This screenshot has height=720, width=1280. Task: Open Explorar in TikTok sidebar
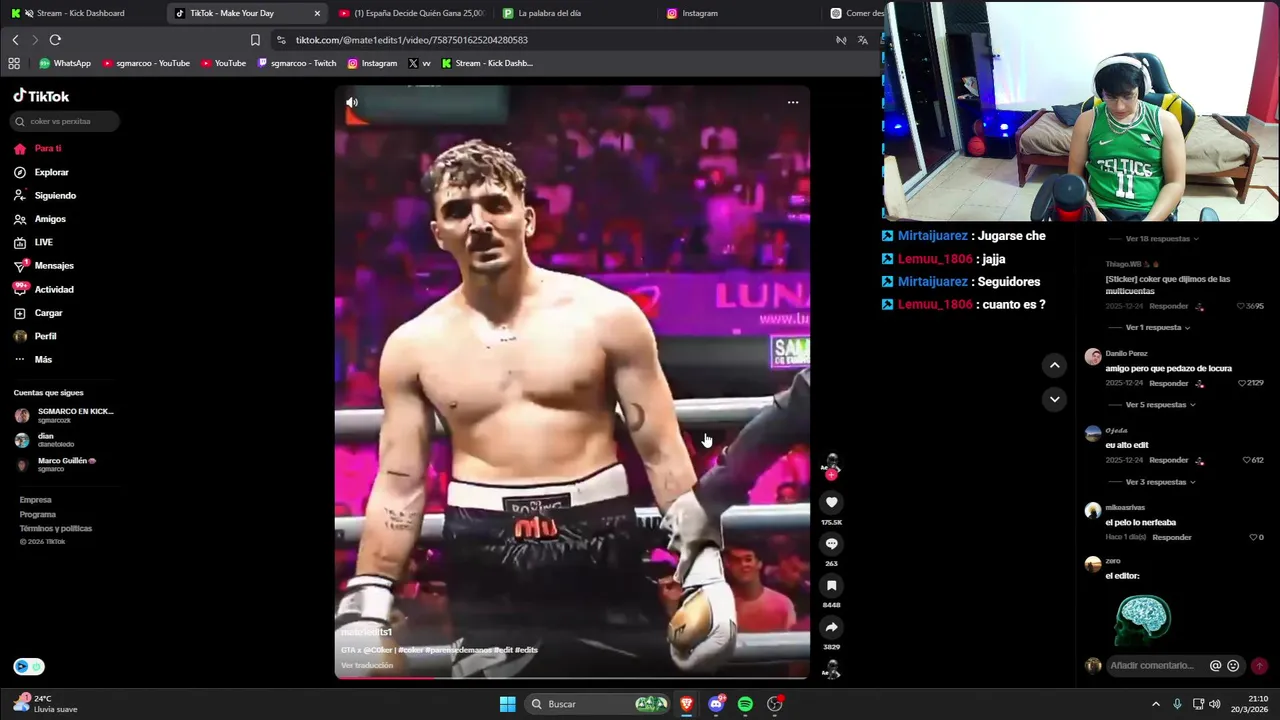tap(41, 173)
